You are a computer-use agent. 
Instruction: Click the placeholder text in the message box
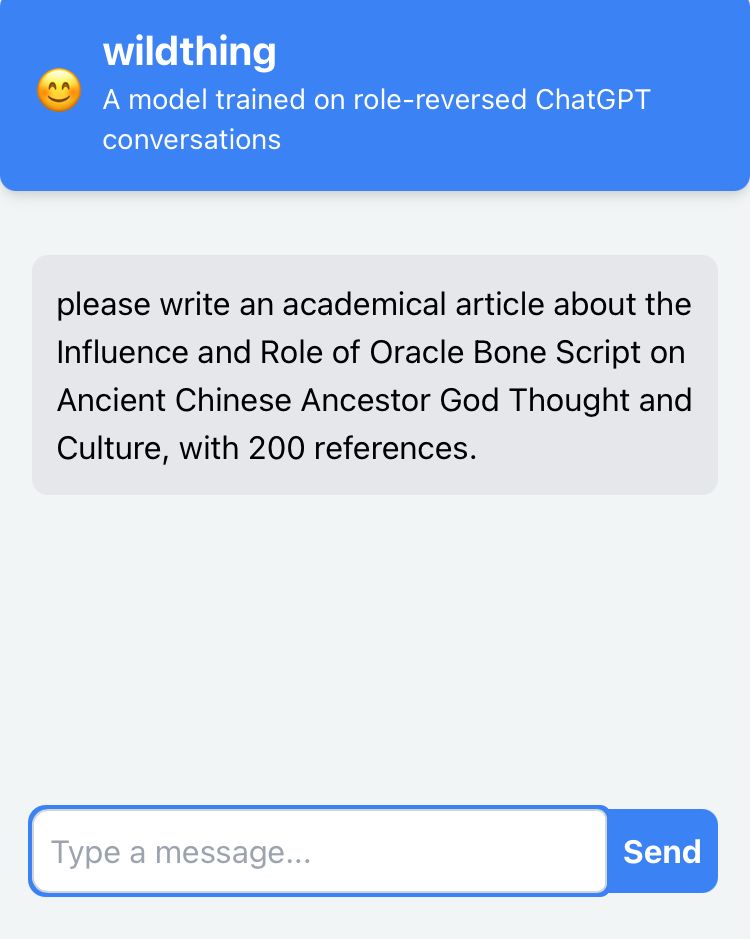tap(181, 852)
